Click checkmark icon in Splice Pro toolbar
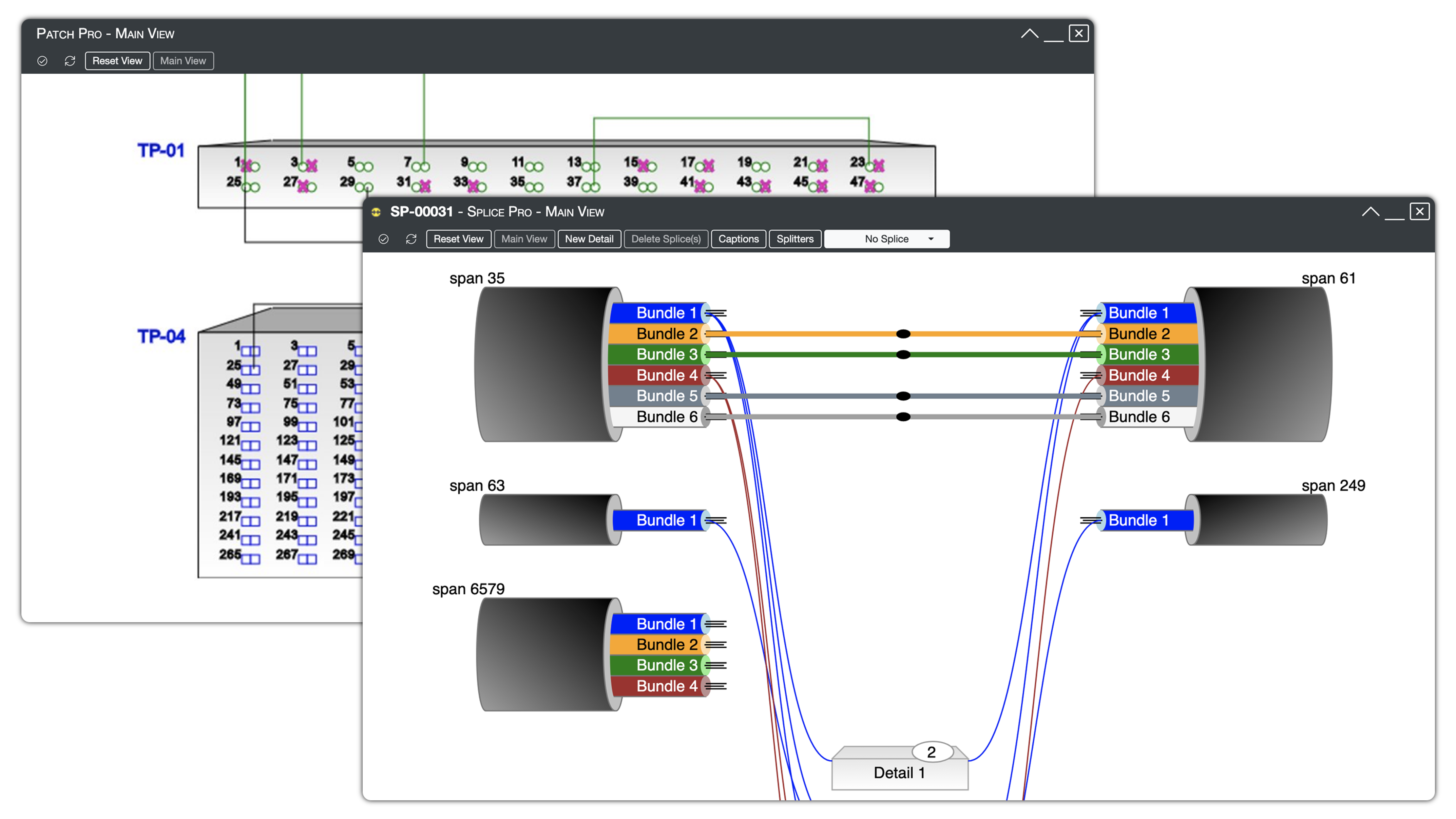The height and width of the screenshot is (819, 1456). [384, 239]
